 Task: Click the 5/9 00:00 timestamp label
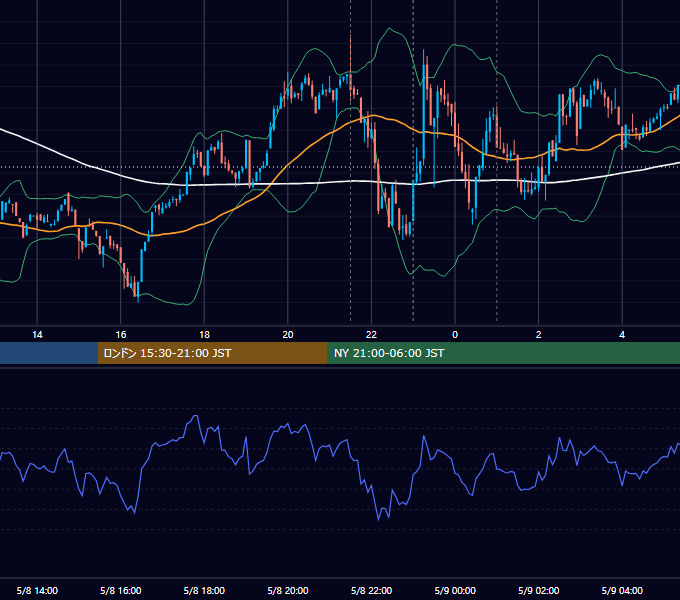pos(455,590)
